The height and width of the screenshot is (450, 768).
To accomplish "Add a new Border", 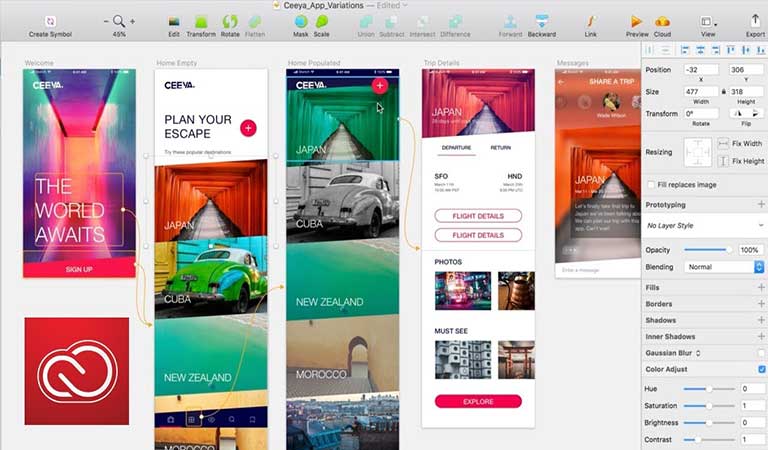I will [761, 304].
